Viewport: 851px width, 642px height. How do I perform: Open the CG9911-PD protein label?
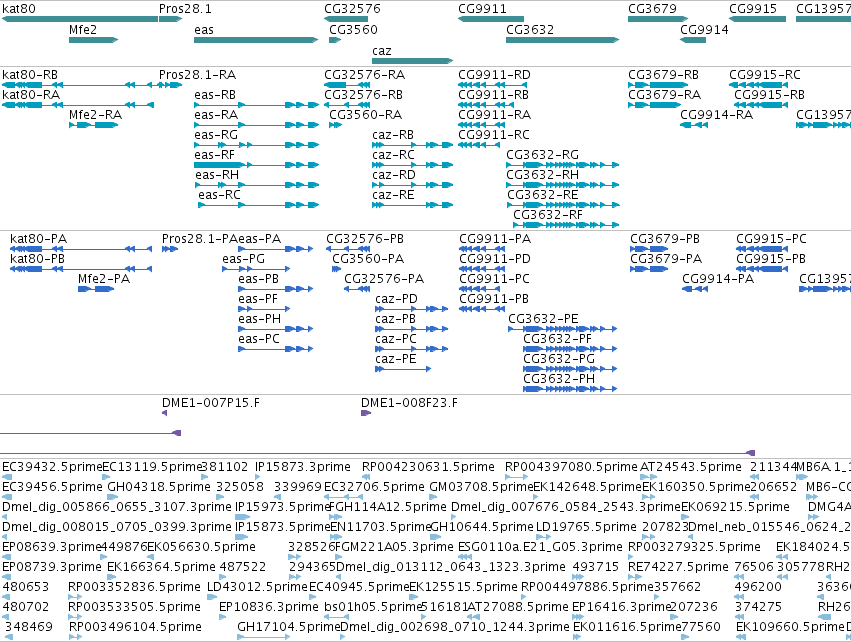[x=495, y=259]
